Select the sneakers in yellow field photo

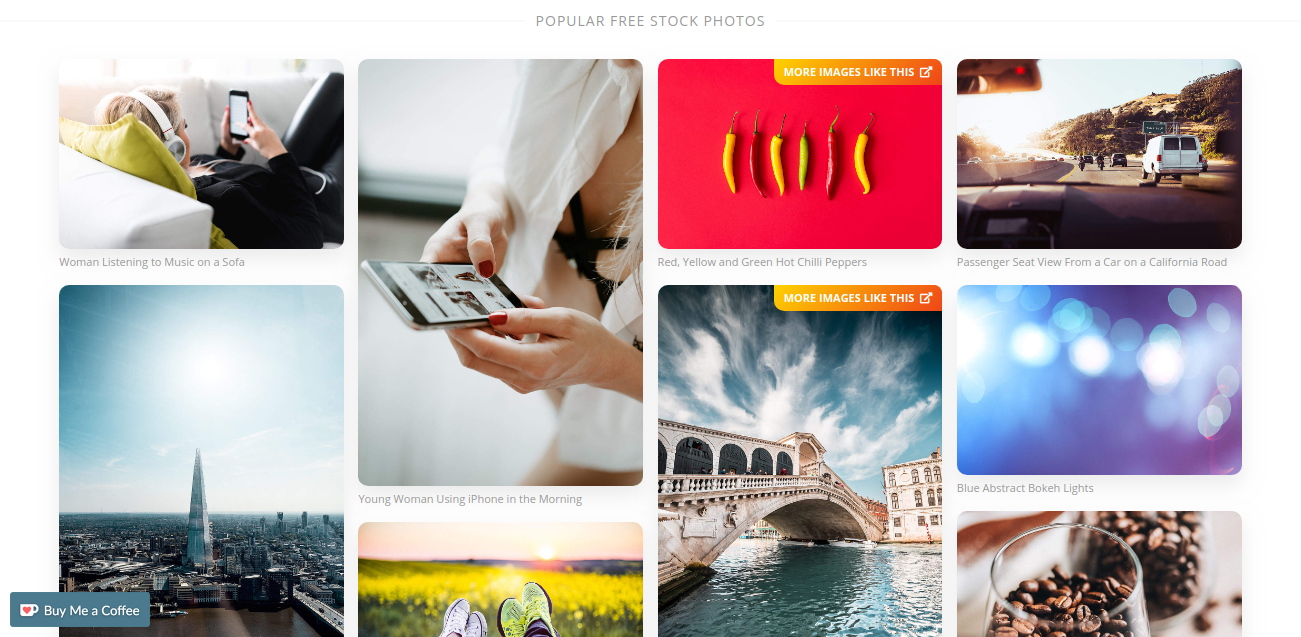(500, 580)
